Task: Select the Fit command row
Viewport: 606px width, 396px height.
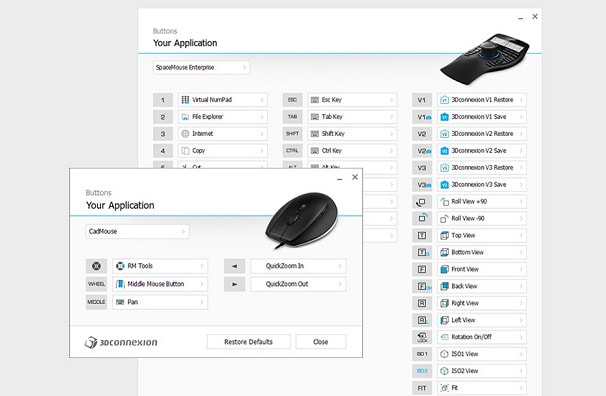Action: click(x=482, y=388)
